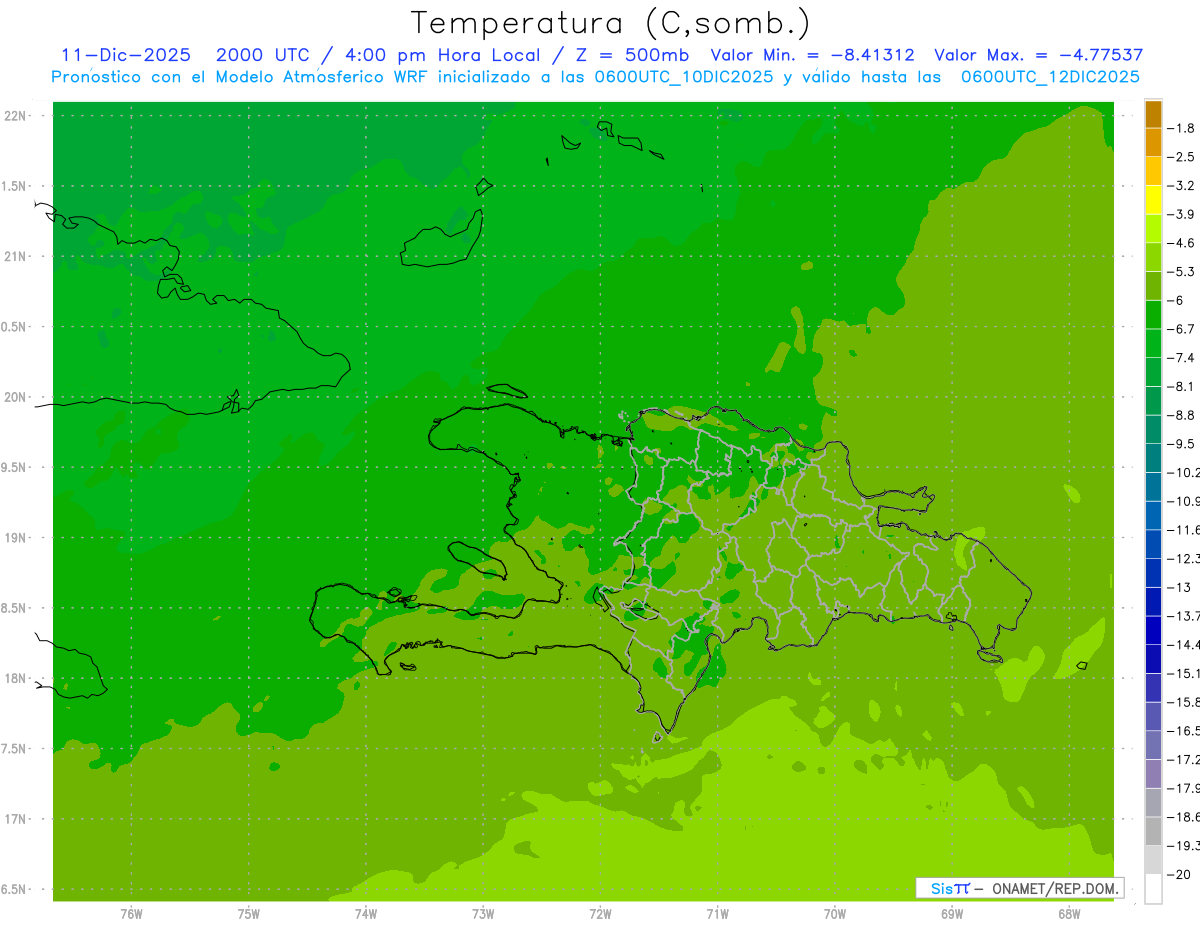Click the lime swatch between -3.9 and -4.6
Image resolution: width=1200 pixels, height=927 pixels.
(1153, 228)
